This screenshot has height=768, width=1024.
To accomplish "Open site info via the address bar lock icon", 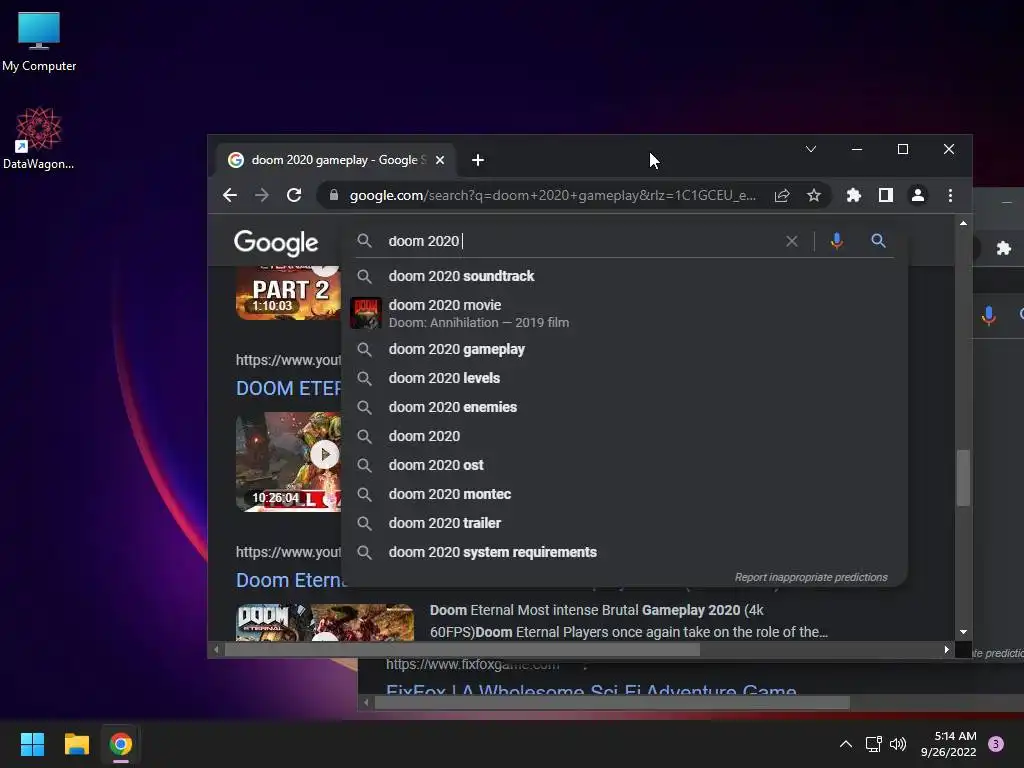I will 334,195.
